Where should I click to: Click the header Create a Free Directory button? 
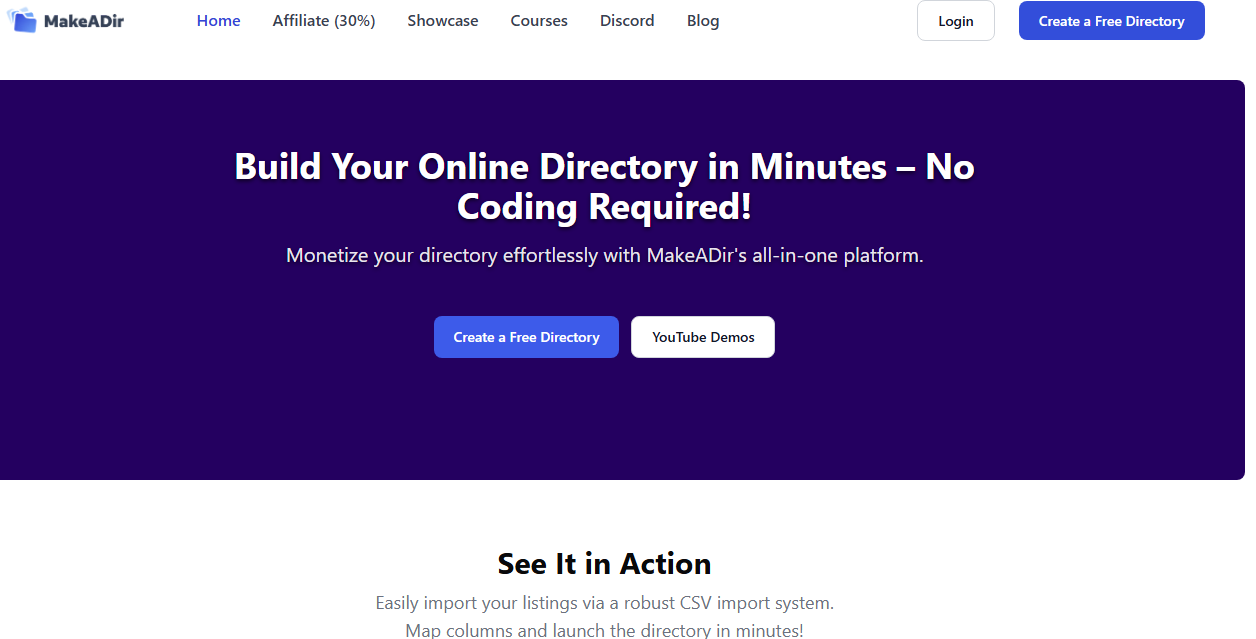coord(1112,21)
